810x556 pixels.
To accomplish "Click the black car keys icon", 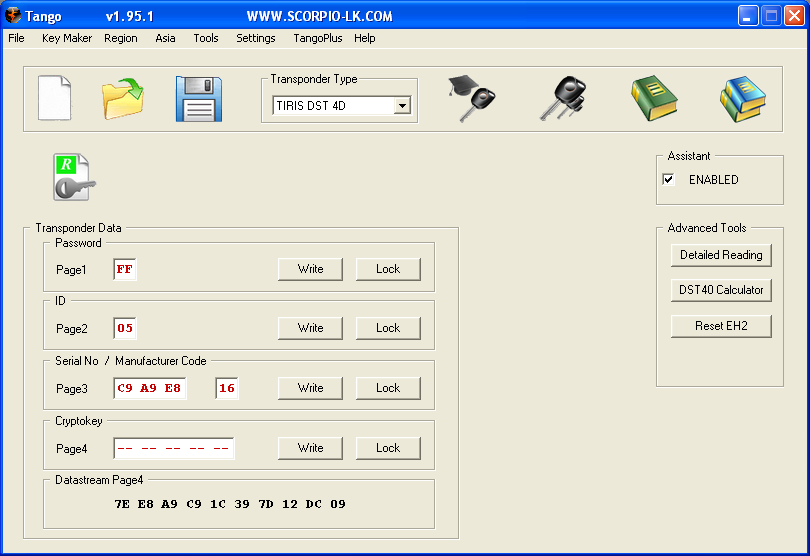I will (x=561, y=98).
